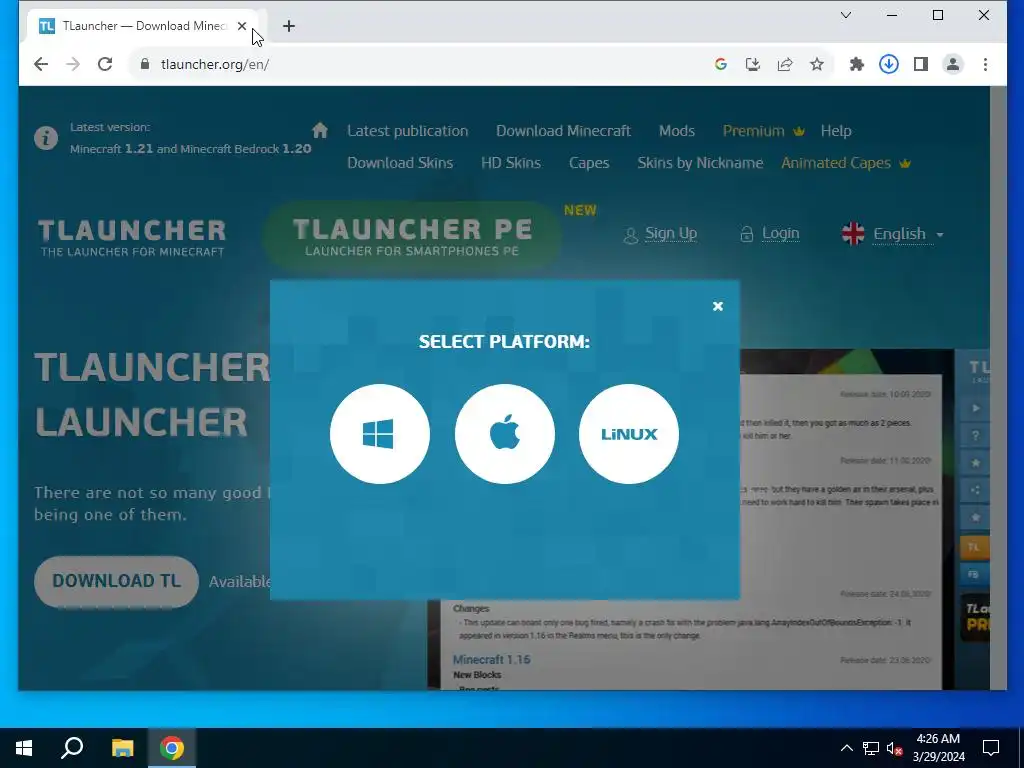Go forward in browser history
The width and height of the screenshot is (1024, 768).
[73, 64]
